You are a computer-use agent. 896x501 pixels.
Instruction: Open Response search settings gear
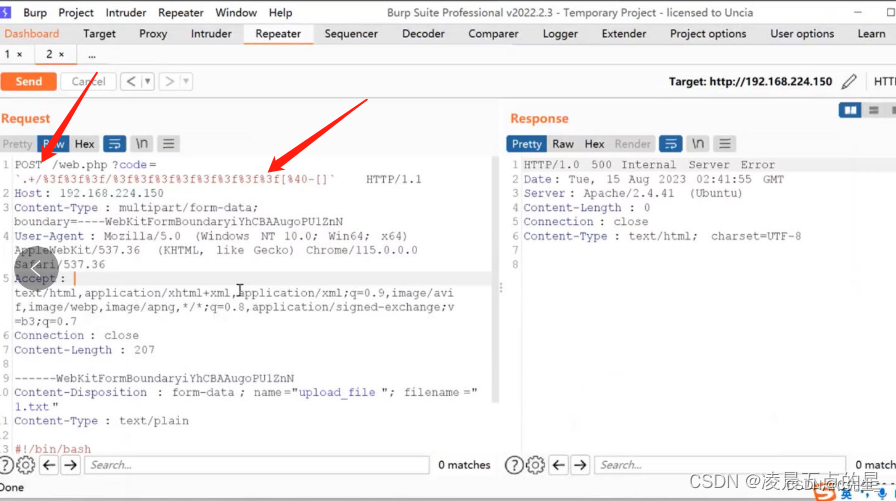(x=535, y=465)
